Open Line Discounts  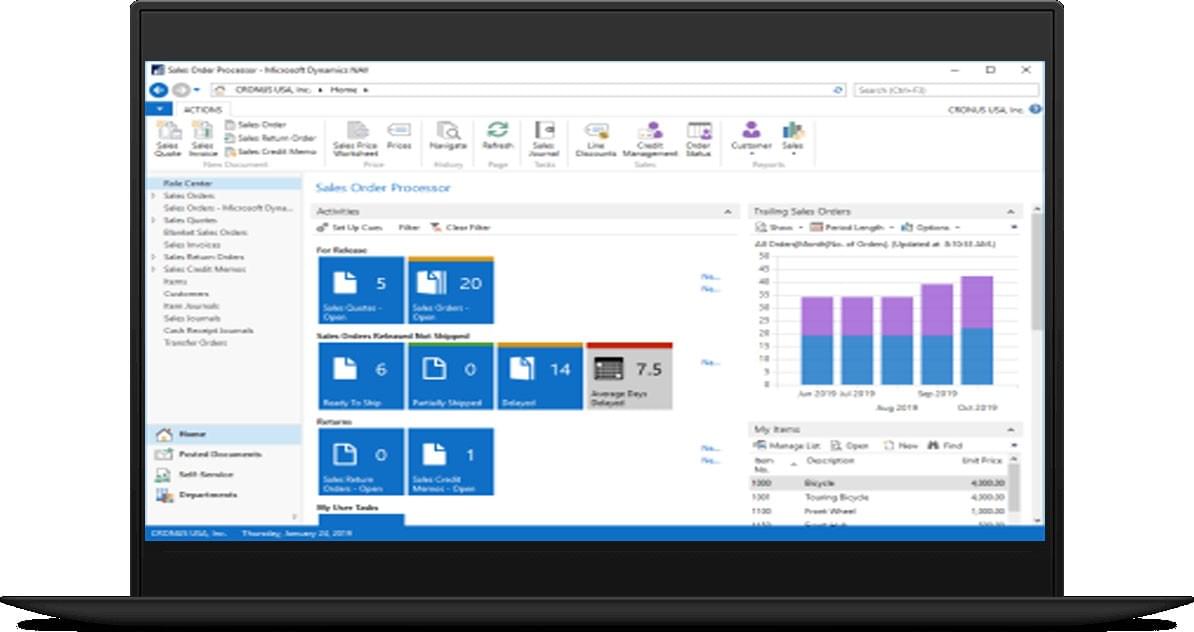595,138
